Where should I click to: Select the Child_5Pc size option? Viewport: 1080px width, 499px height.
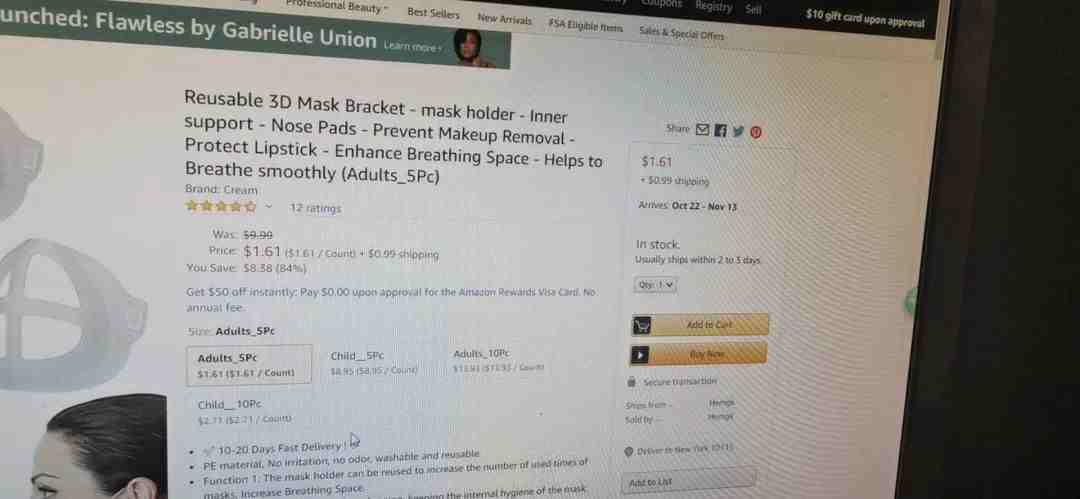374,363
